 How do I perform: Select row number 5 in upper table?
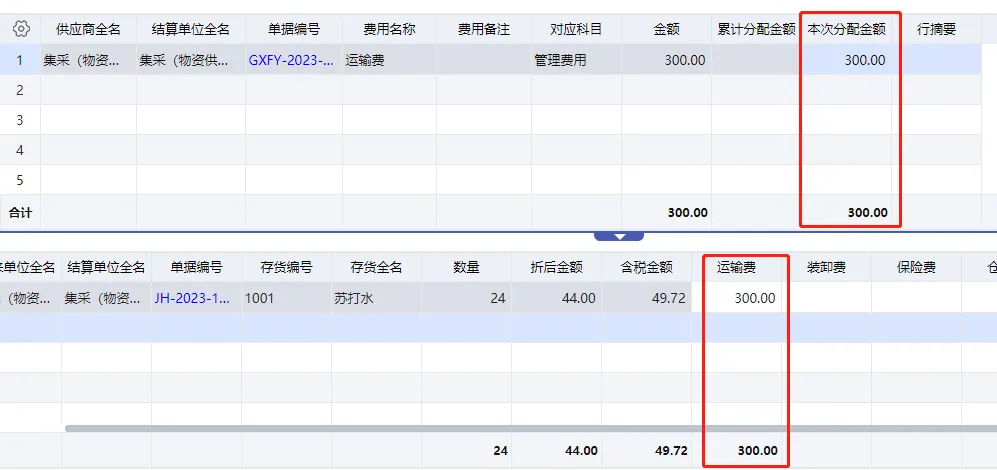tap(20, 181)
